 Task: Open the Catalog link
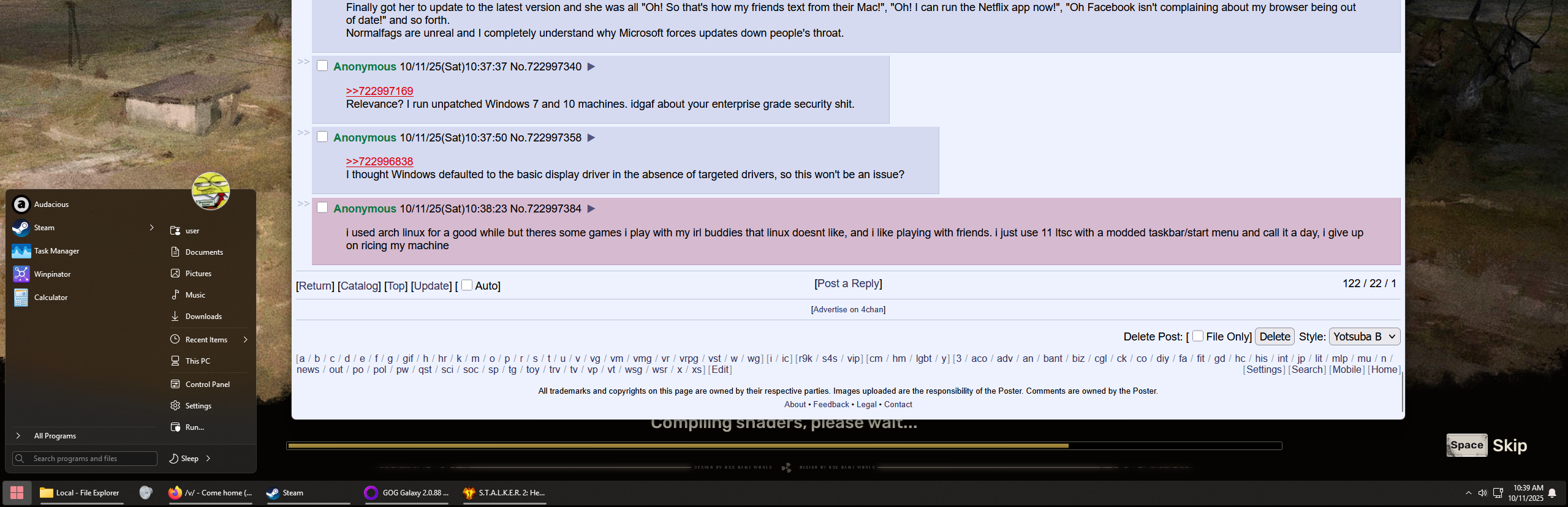coord(359,286)
